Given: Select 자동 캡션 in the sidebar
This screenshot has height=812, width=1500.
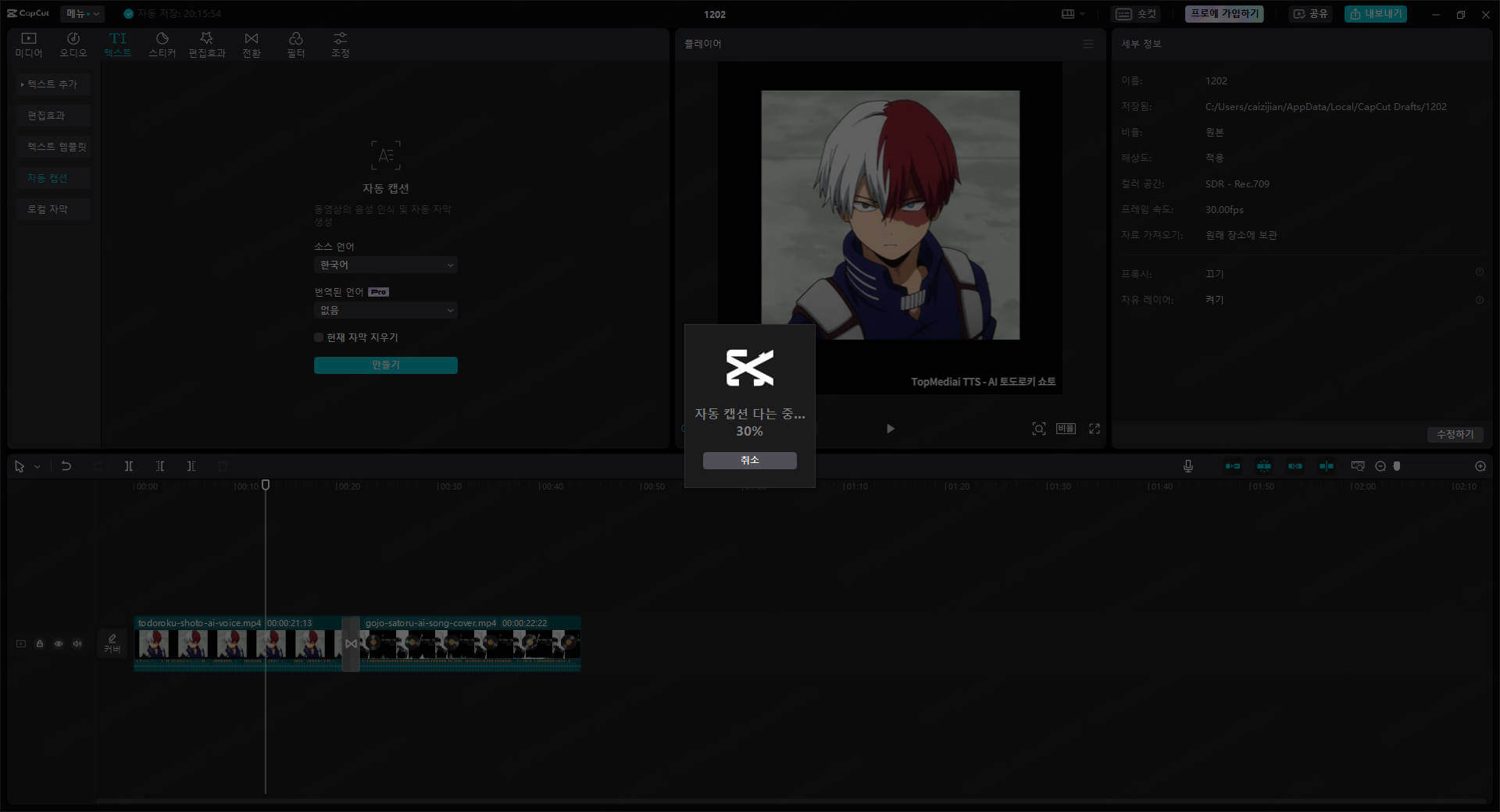Looking at the screenshot, I should pos(53,178).
